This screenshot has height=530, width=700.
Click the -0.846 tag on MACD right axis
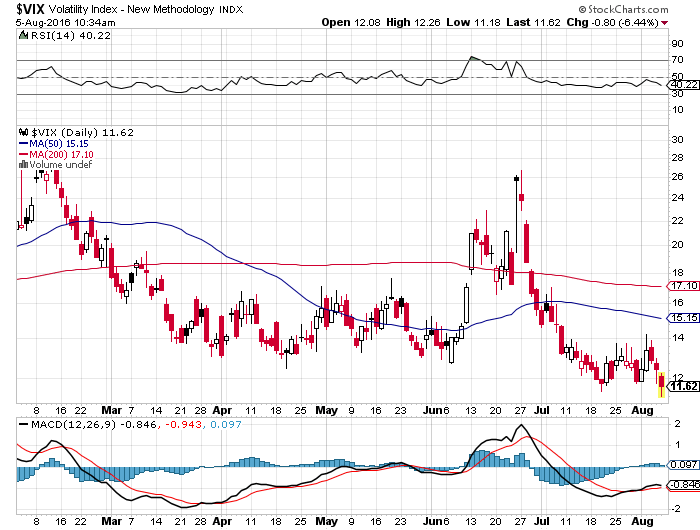[x=683, y=485]
